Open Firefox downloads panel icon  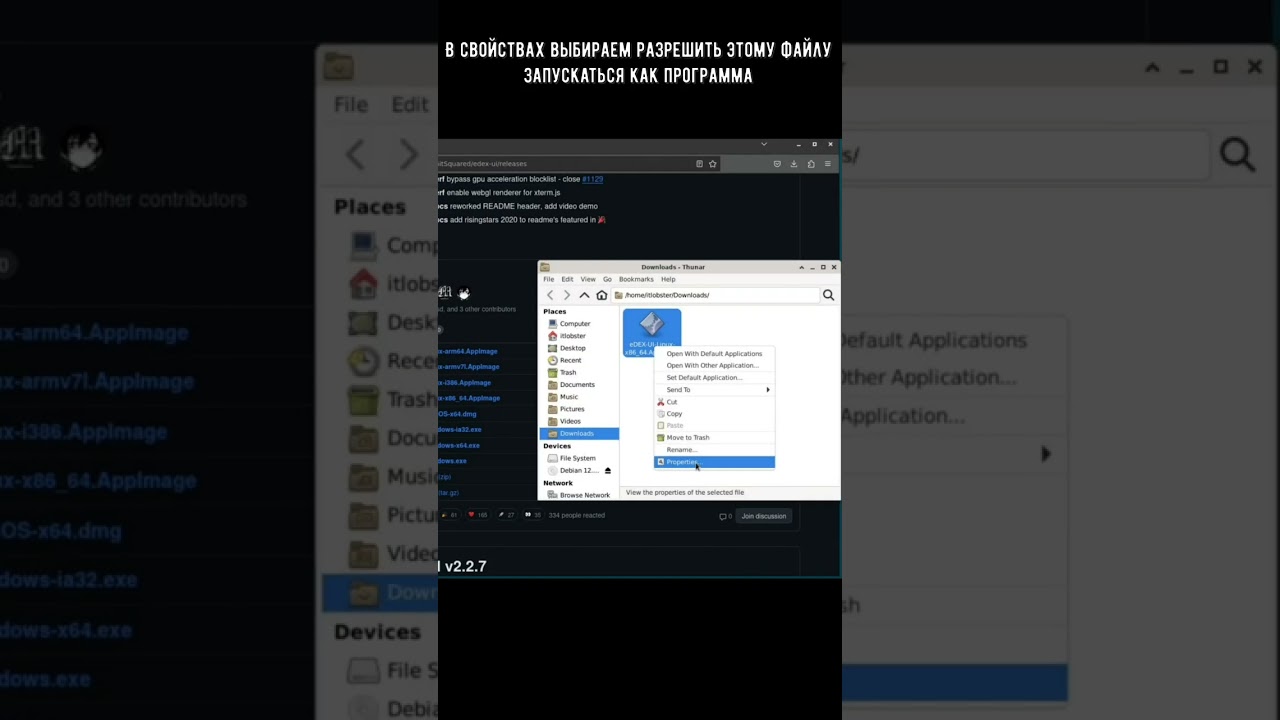(794, 164)
